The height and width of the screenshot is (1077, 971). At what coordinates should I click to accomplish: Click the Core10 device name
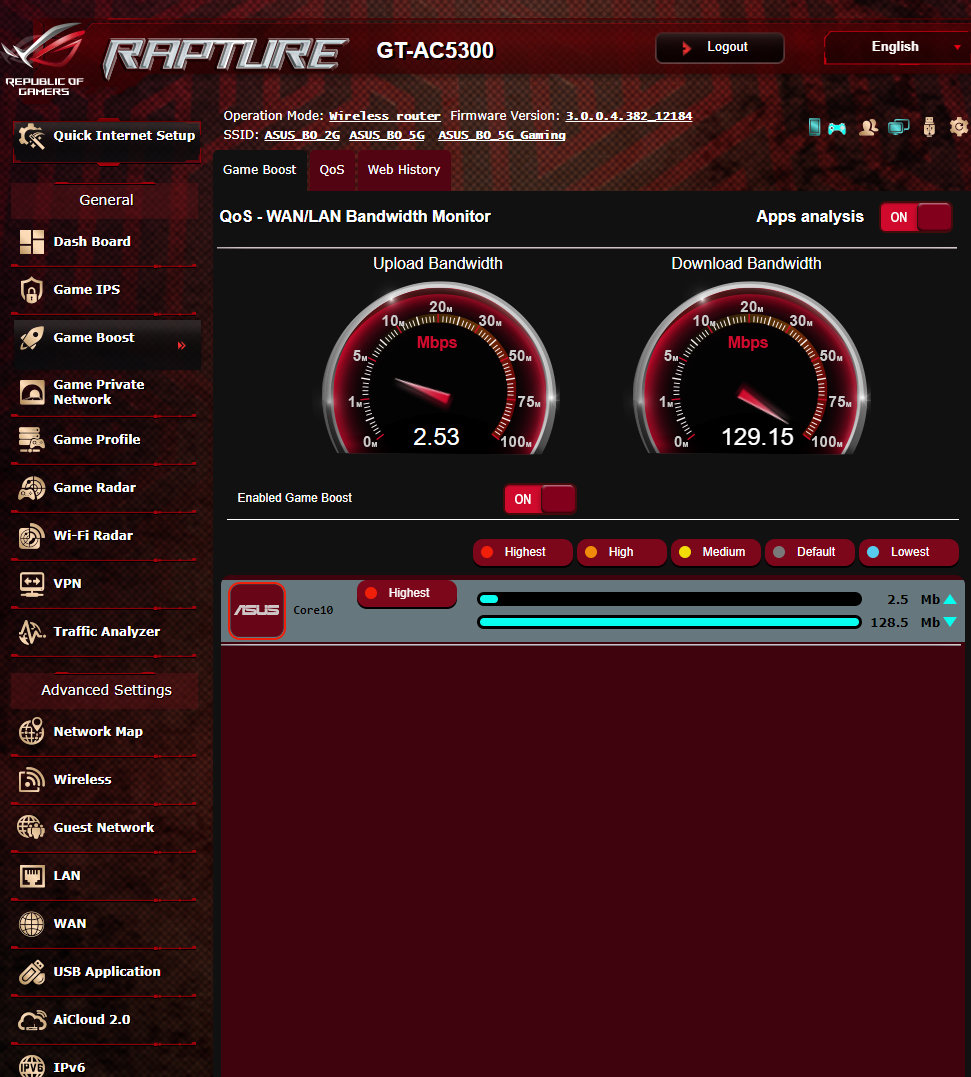(x=313, y=610)
